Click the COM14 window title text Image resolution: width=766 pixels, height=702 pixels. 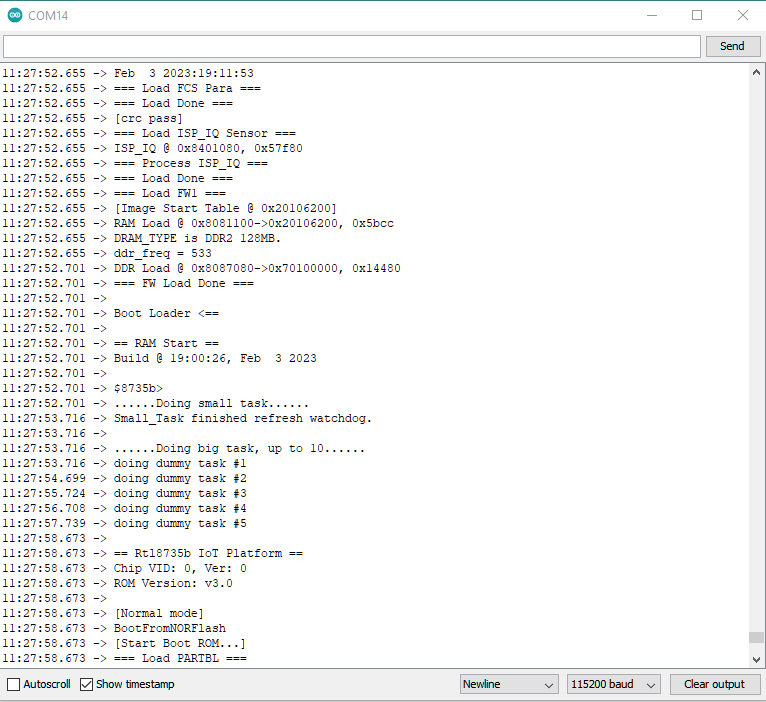click(49, 15)
